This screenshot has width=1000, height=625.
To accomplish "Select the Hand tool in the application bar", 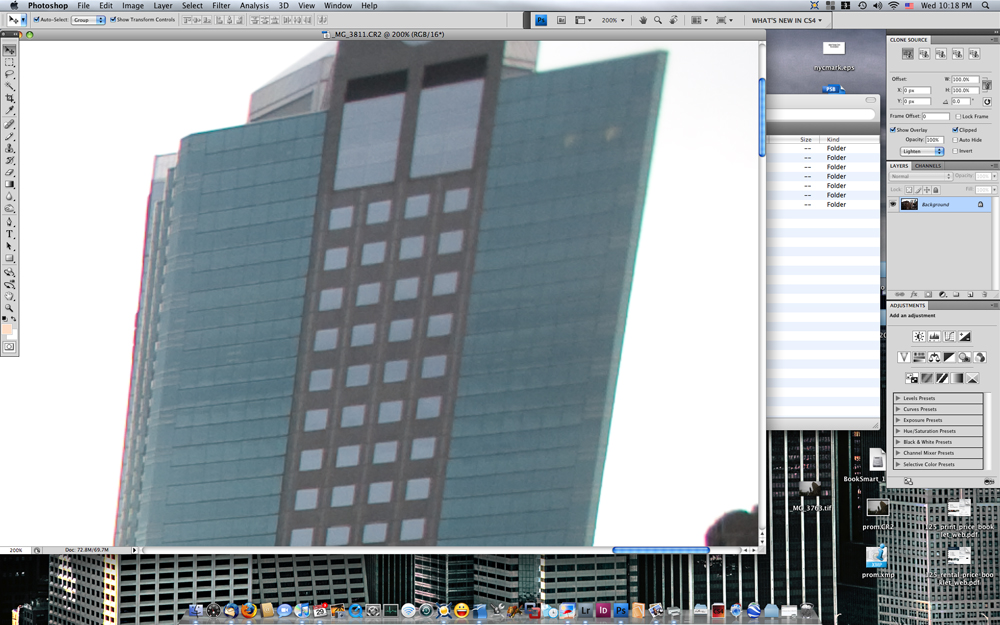I will pyautogui.click(x=643, y=20).
